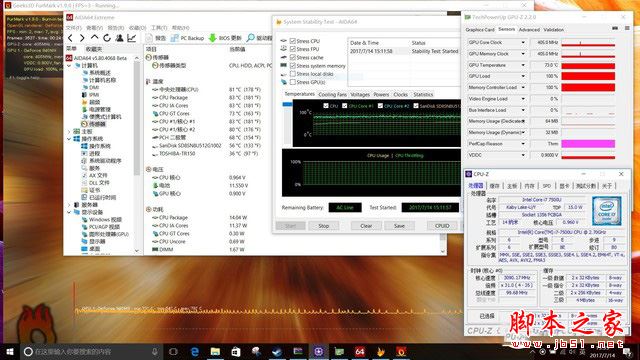The width and height of the screenshot is (640, 360).
Task: Switch to Voltages tab
Action: (360, 94)
